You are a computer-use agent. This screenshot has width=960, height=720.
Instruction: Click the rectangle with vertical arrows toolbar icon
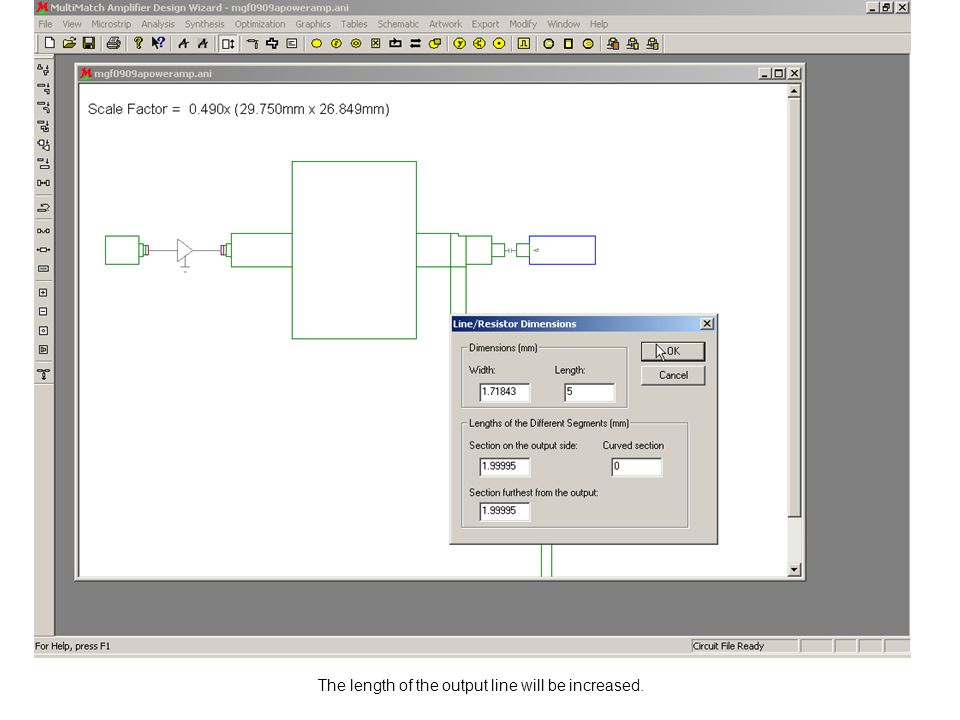tap(228, 43)
